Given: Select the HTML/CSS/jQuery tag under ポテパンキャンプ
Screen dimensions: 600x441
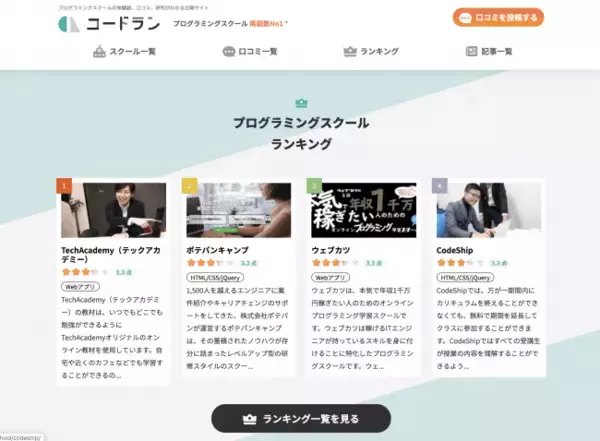Looking at the screenshot, I should [x=215, y=278].
